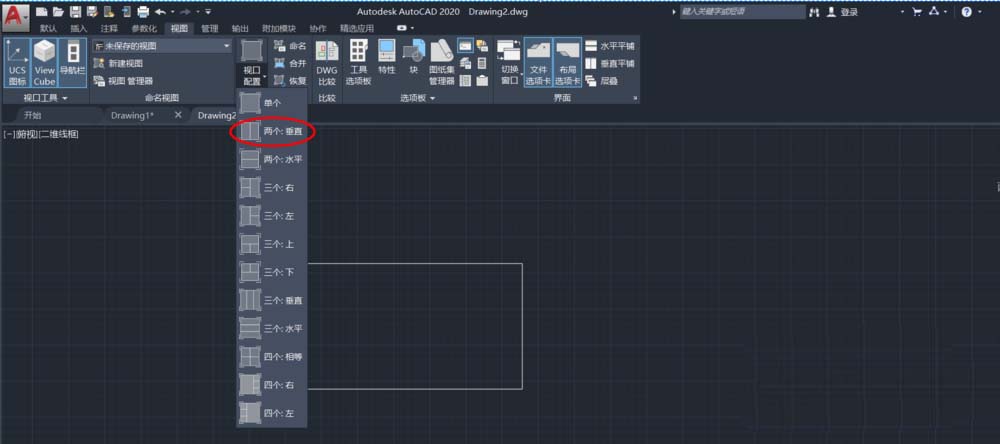Select 四个: 相等 viewport configuration

click(272, 357)
